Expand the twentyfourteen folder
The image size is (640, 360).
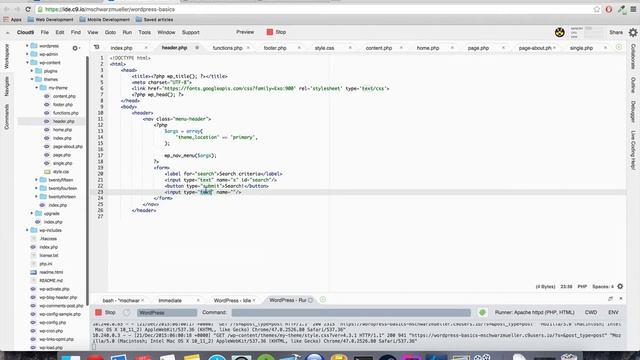(x=36, y=188)
